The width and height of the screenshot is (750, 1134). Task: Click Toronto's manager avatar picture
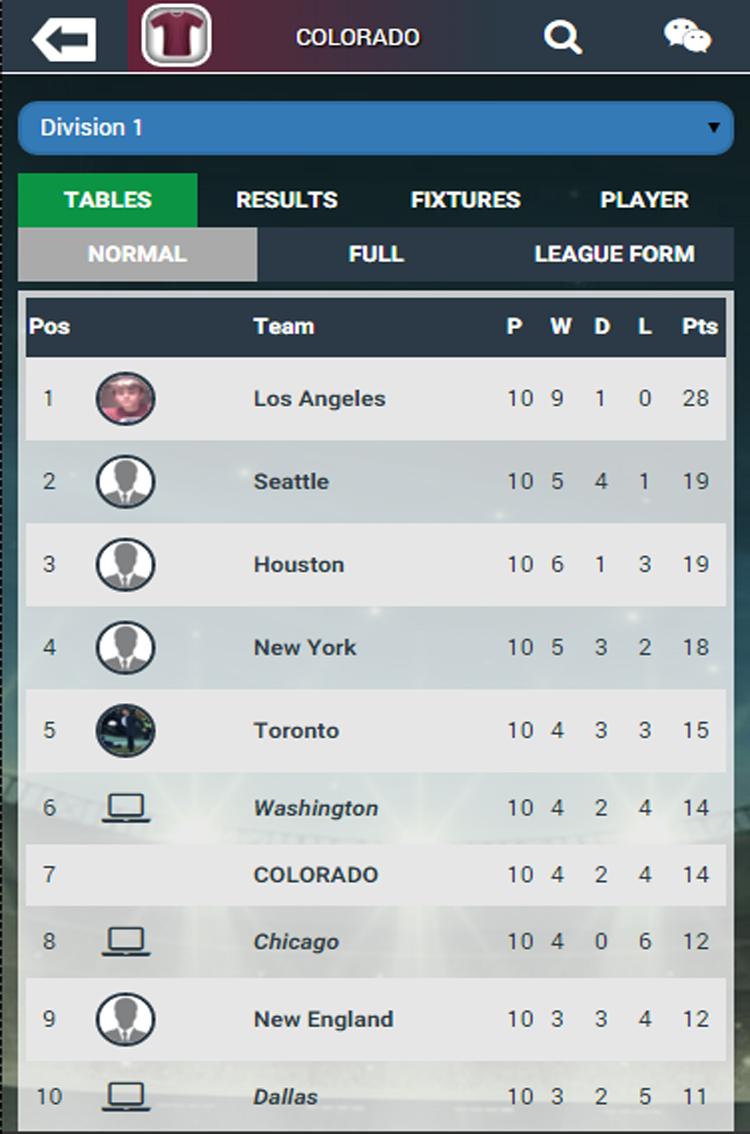click(x=125, y=730)
